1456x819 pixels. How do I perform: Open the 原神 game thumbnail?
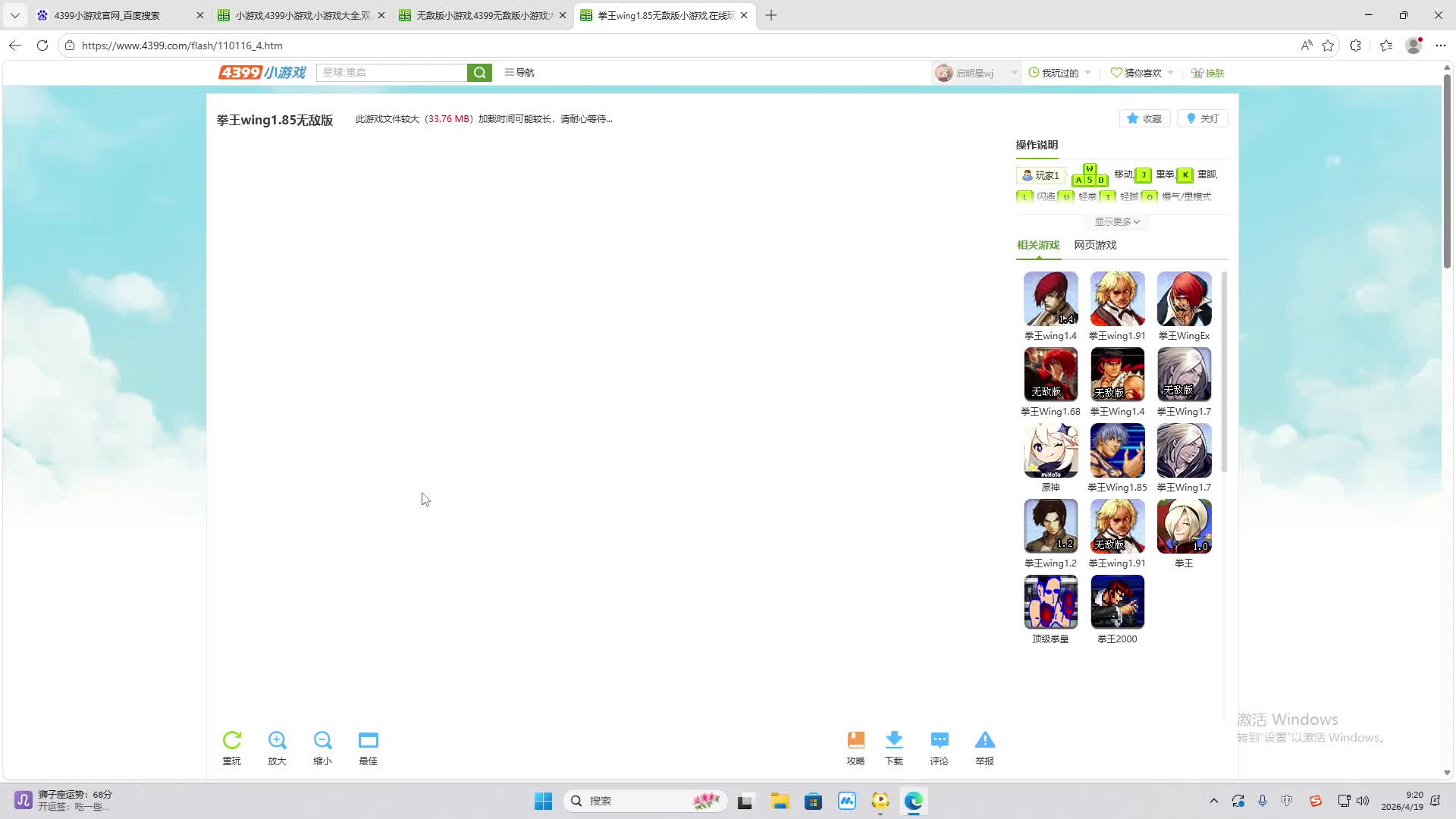(1050, 450)
